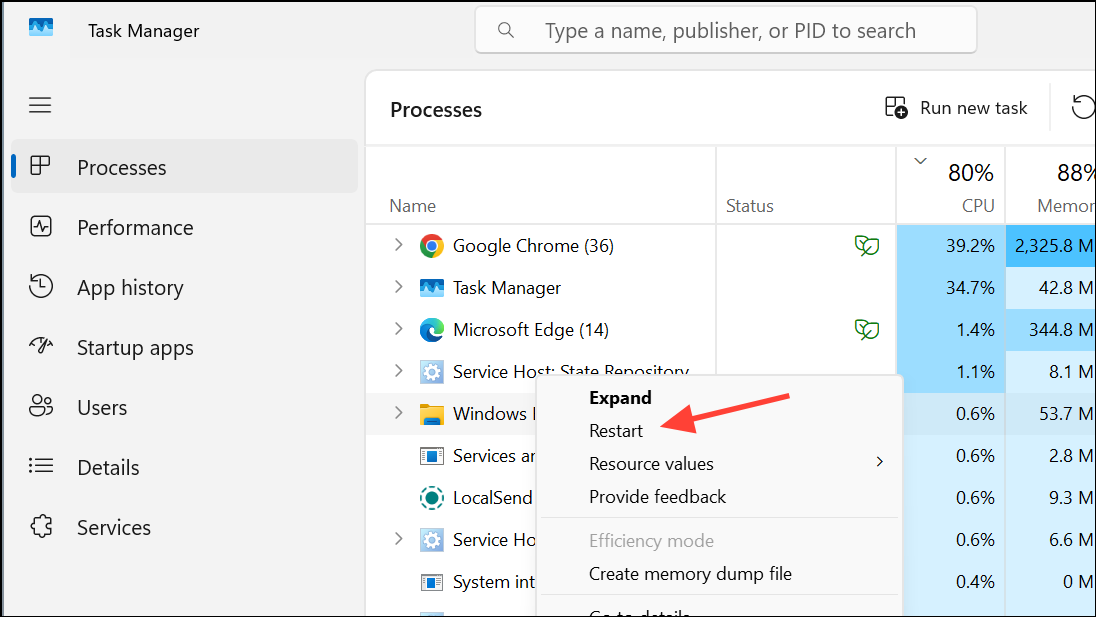
Task: Select Restart from the context menu
Action: (x=616, y=430)
